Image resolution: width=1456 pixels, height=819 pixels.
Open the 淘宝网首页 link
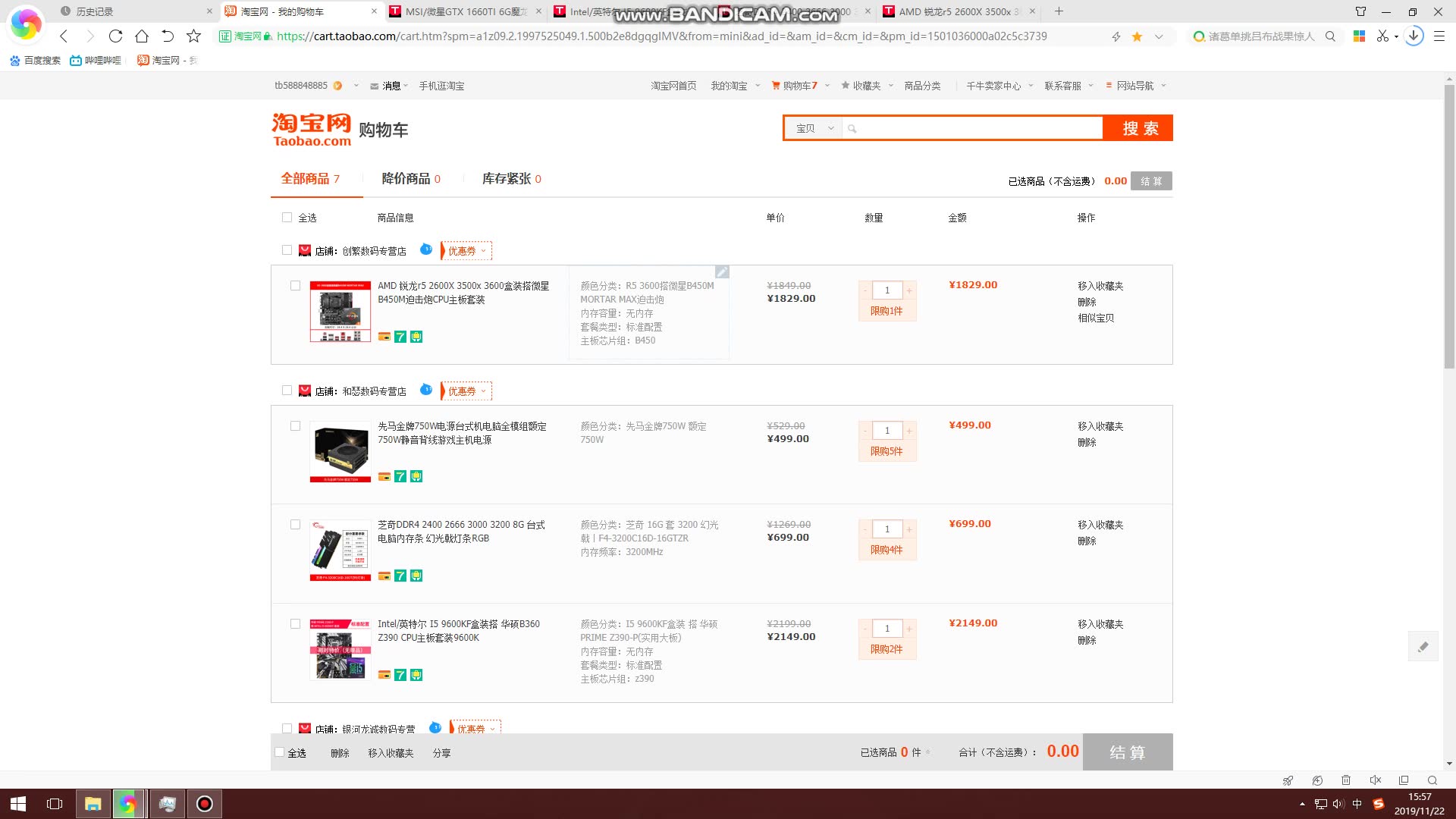(x=673, y=86)
